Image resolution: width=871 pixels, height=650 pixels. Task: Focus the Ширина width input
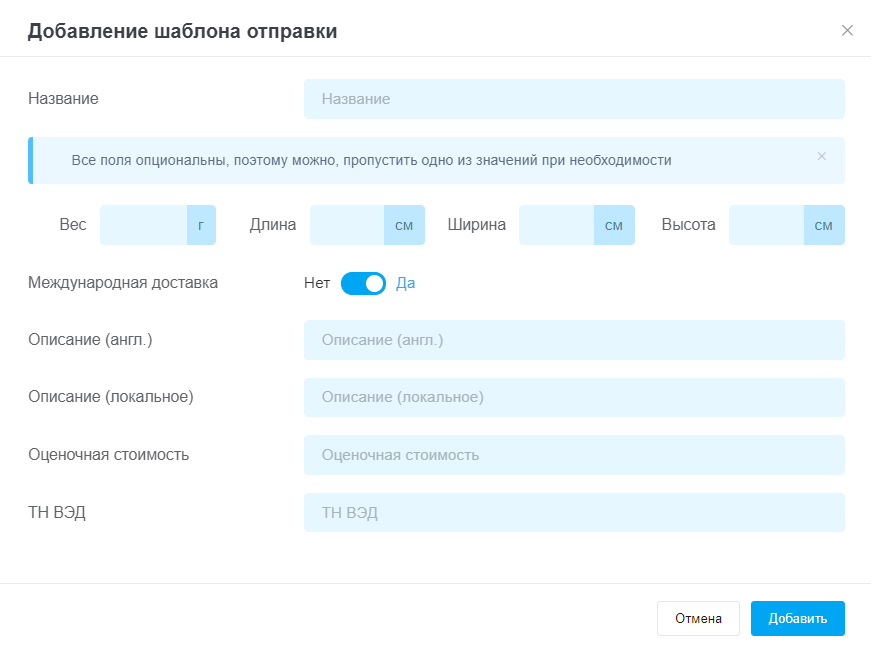(x=556, y=225)
